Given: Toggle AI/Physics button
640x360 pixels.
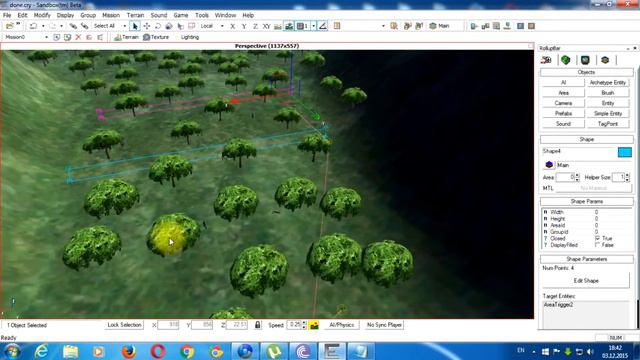Looking at the screenshot, I should (342, 325).
